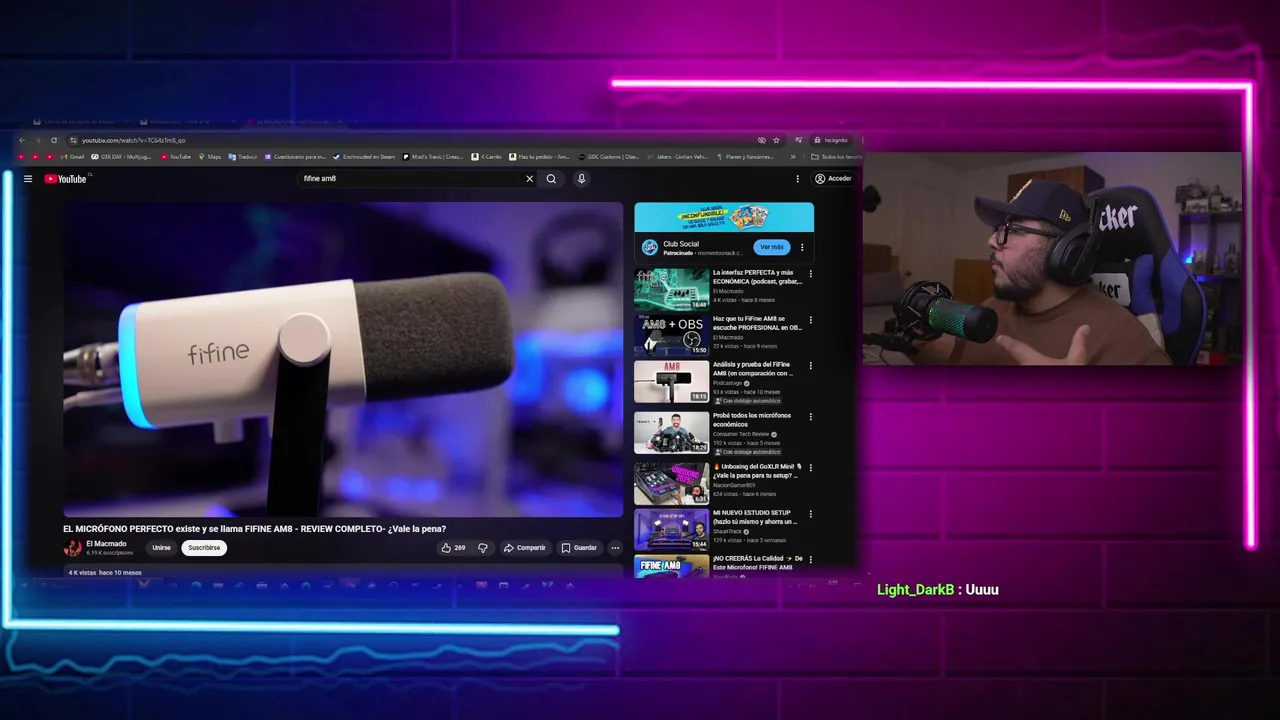
Task: Open '¡NO CREERÁS La Calidad' video title
Action: point(758,563)
